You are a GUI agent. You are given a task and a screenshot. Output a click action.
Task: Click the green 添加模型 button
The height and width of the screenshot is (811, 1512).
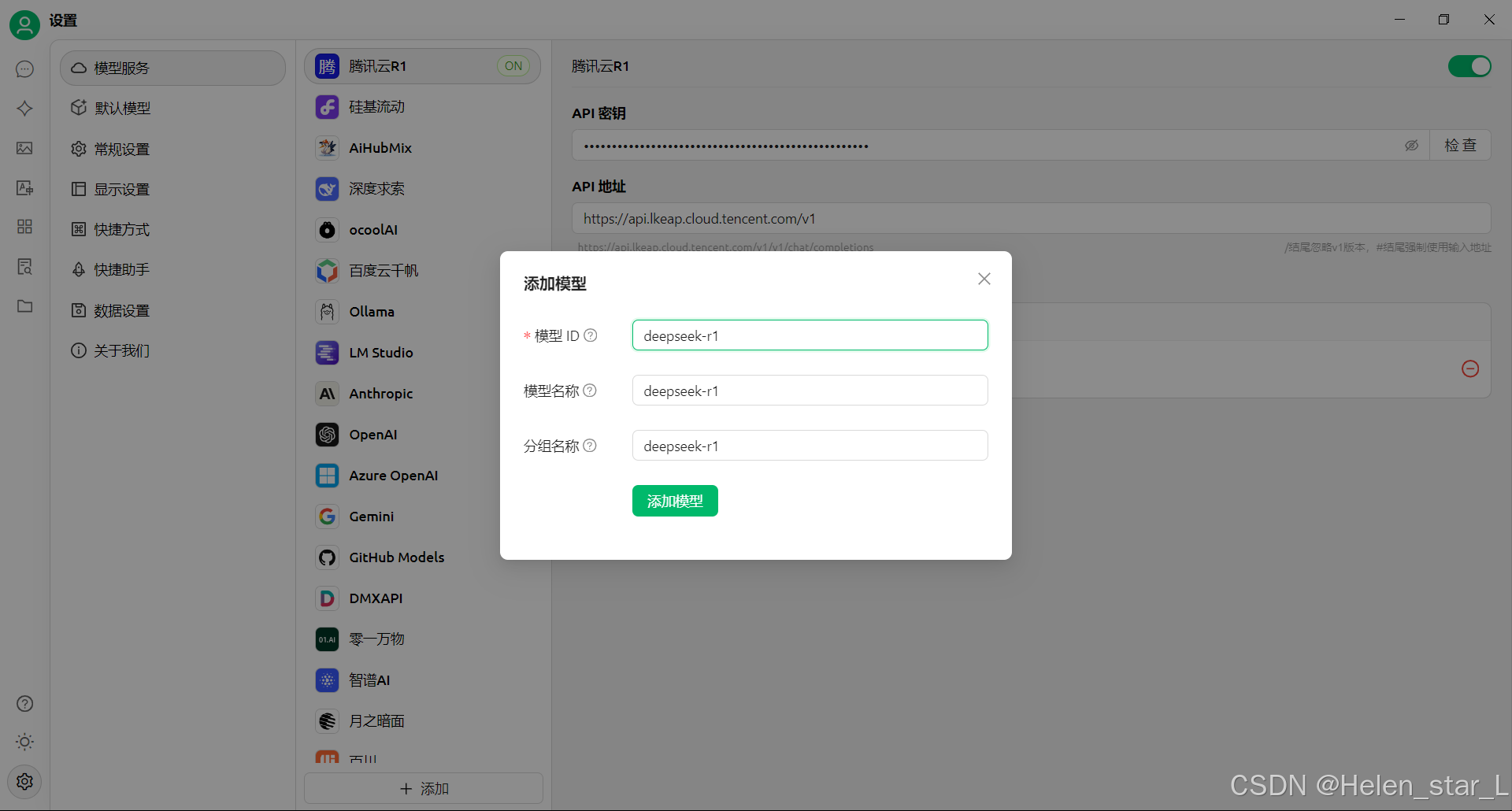click(675, 501)
